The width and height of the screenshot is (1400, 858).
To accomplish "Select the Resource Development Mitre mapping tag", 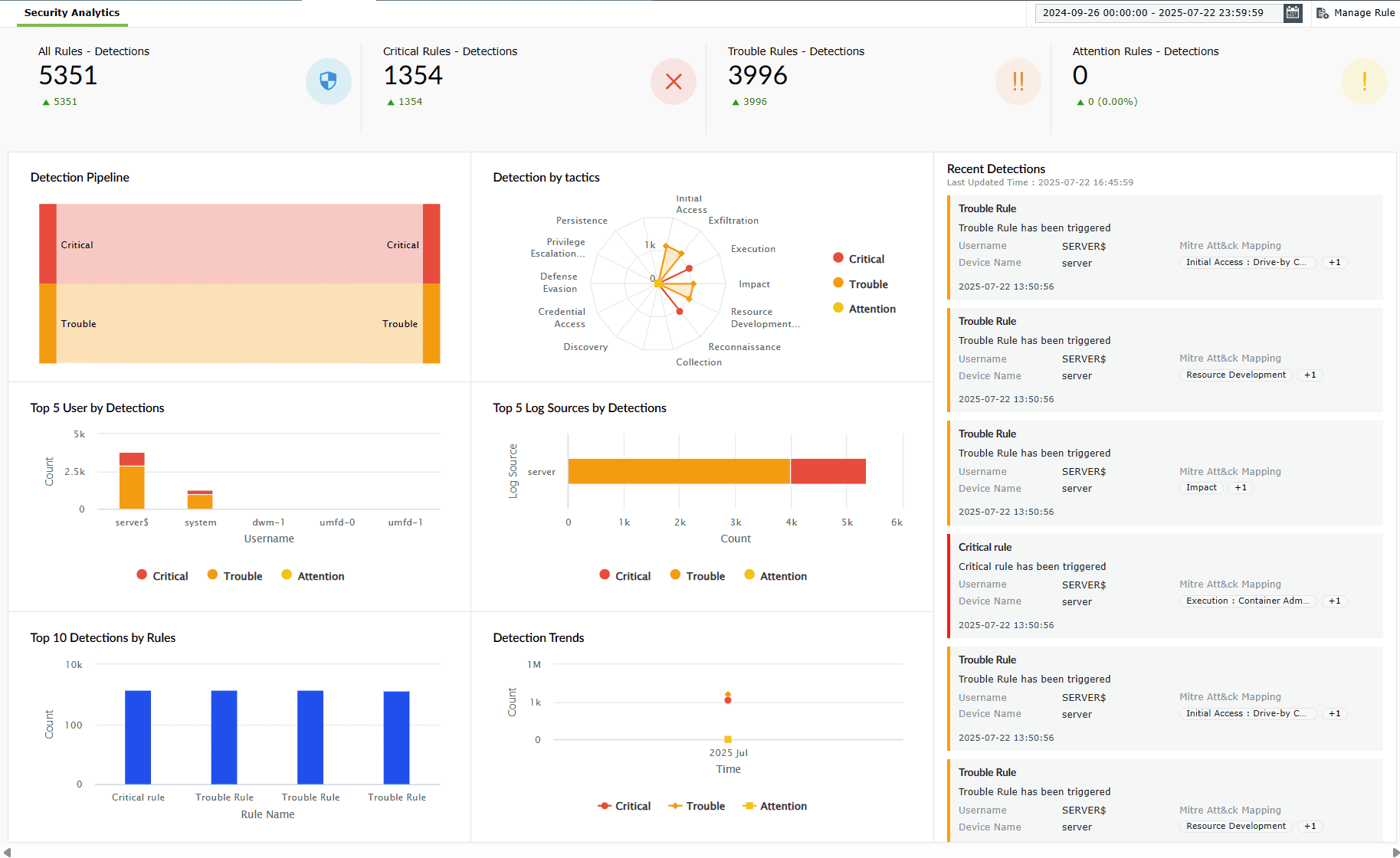I will point(1235,375).
